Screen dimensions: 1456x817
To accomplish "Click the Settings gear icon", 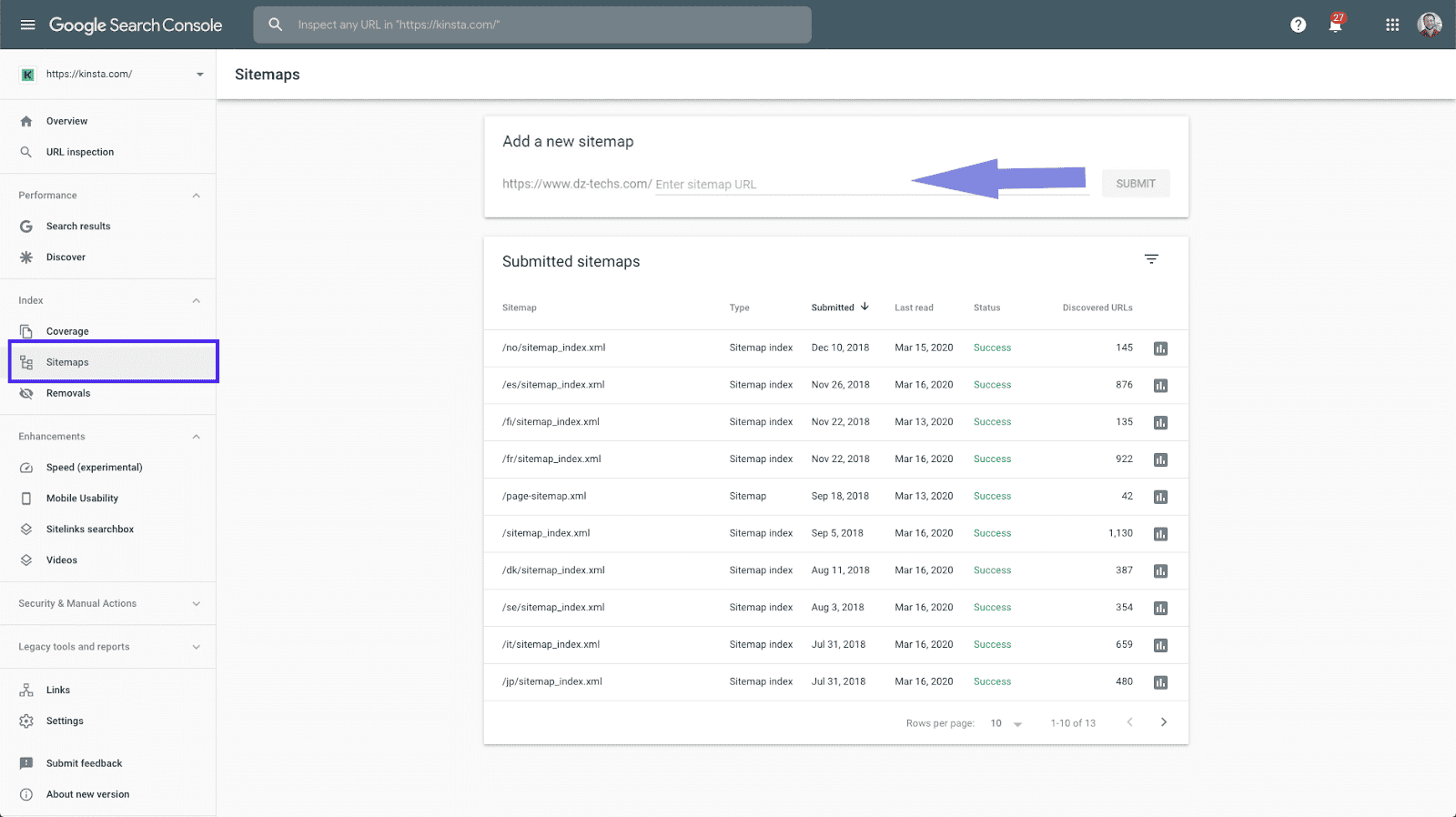I will coord(26,721).
